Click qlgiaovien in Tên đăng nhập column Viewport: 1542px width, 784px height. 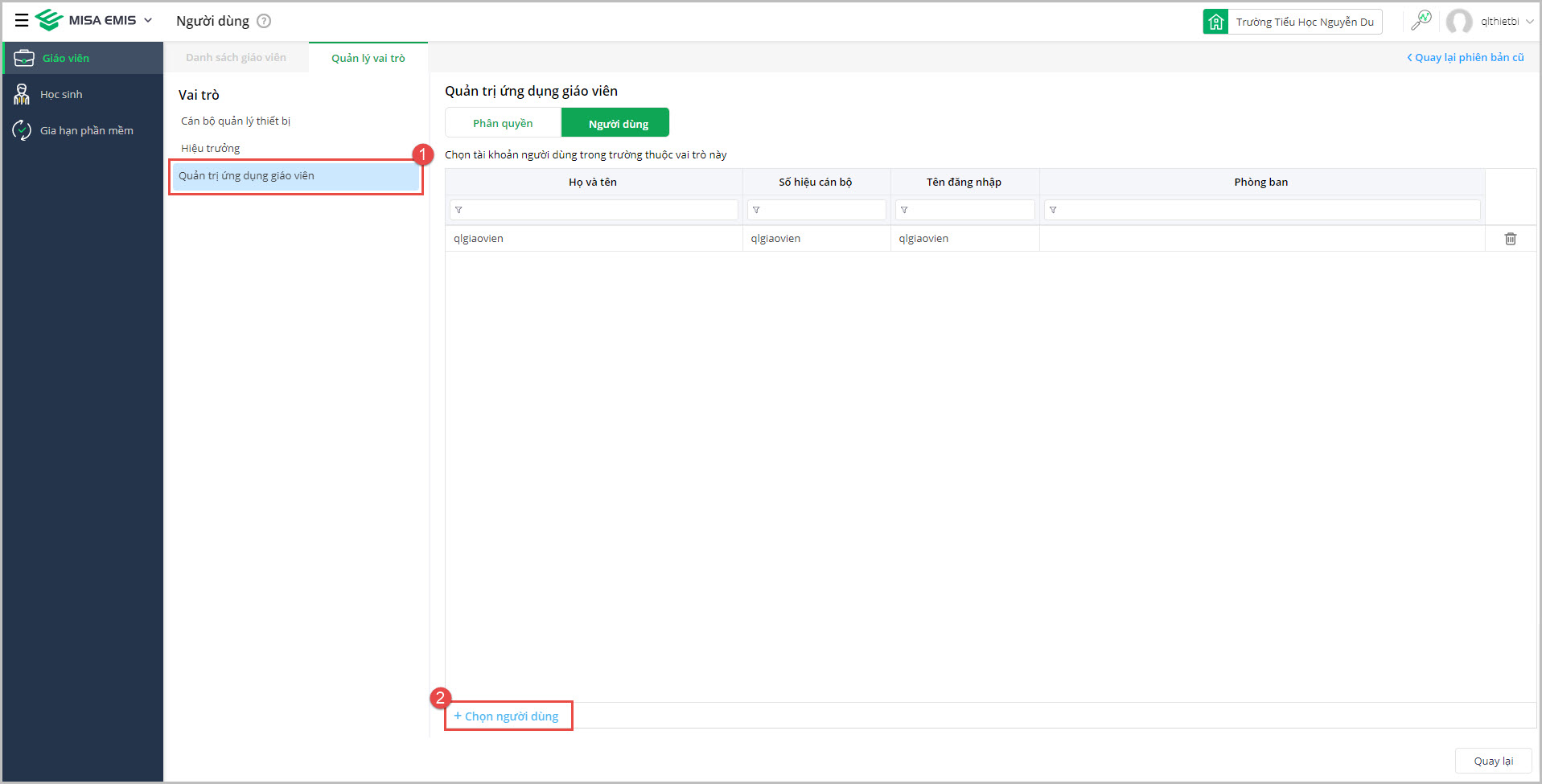tap(923, 239)
